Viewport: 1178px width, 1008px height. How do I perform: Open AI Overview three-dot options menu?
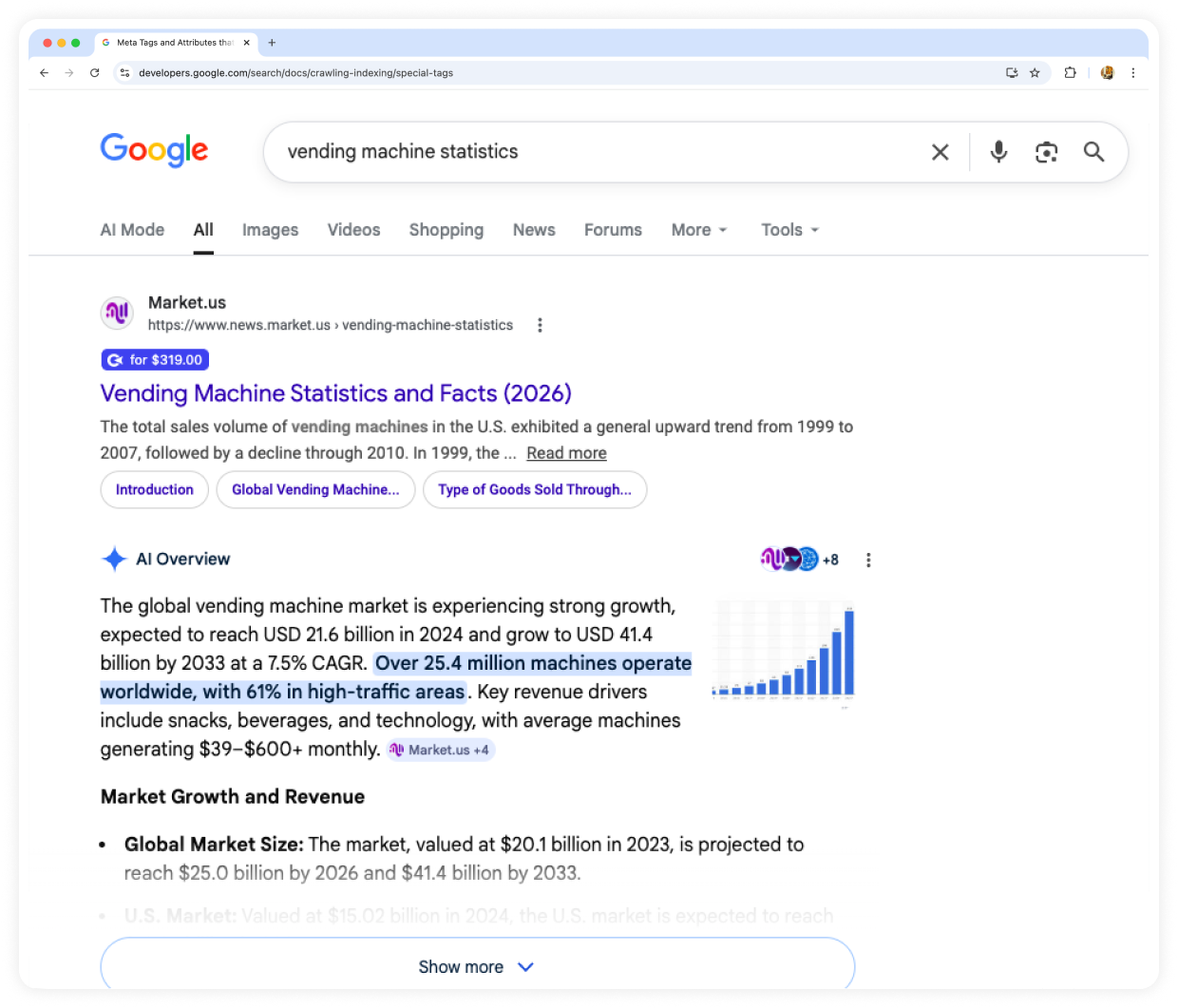tap(868, 561)
